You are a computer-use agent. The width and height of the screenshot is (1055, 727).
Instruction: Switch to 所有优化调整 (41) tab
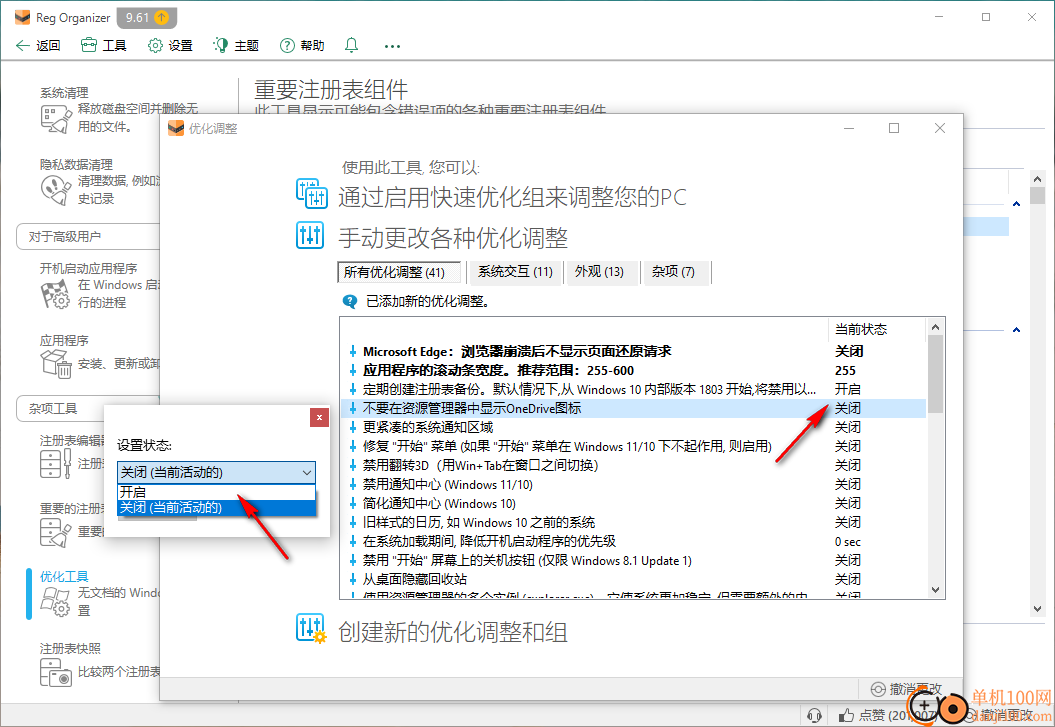(x=399, y=272)
